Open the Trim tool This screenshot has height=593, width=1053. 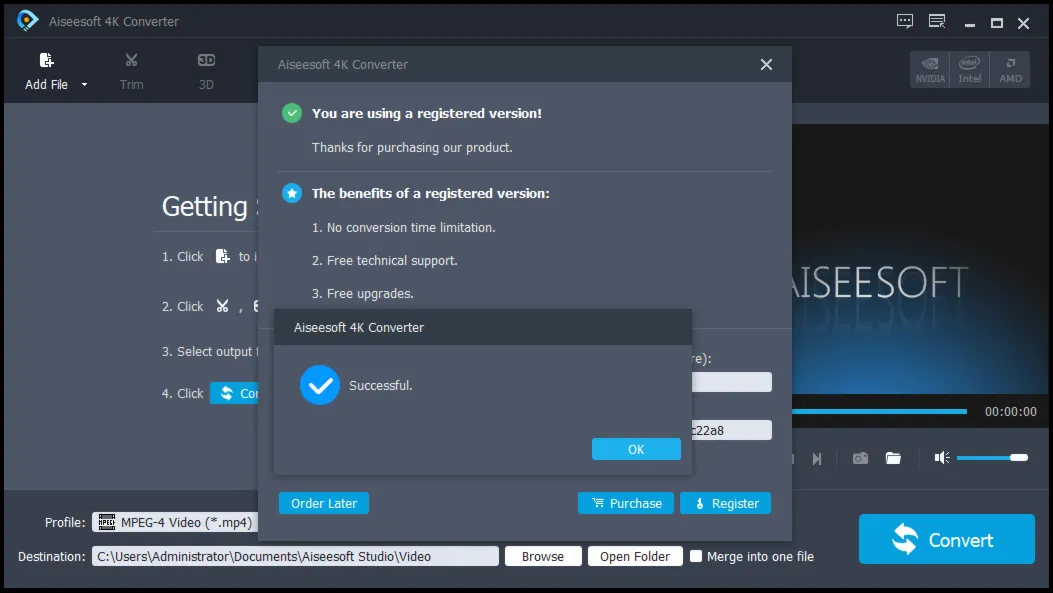(x=132, y=71)
